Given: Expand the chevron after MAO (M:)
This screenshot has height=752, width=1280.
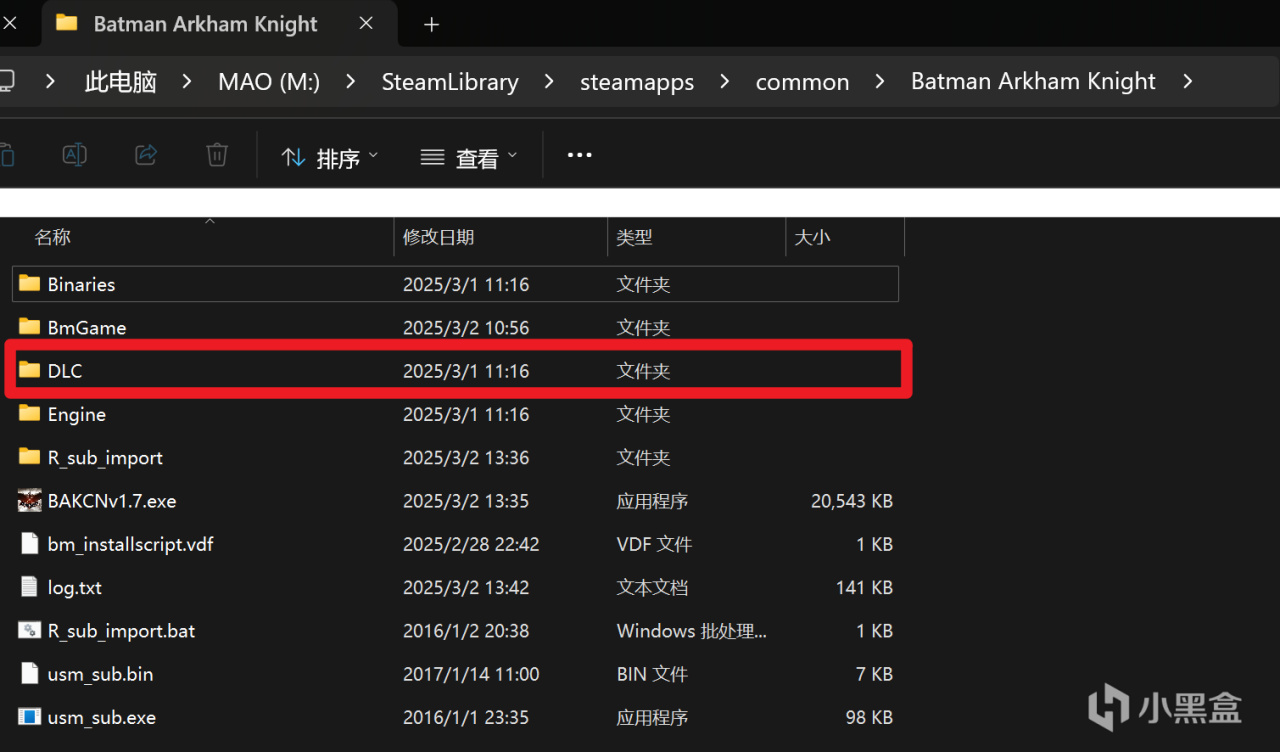Looking at the screenshot, I should [x=350, y=82].
